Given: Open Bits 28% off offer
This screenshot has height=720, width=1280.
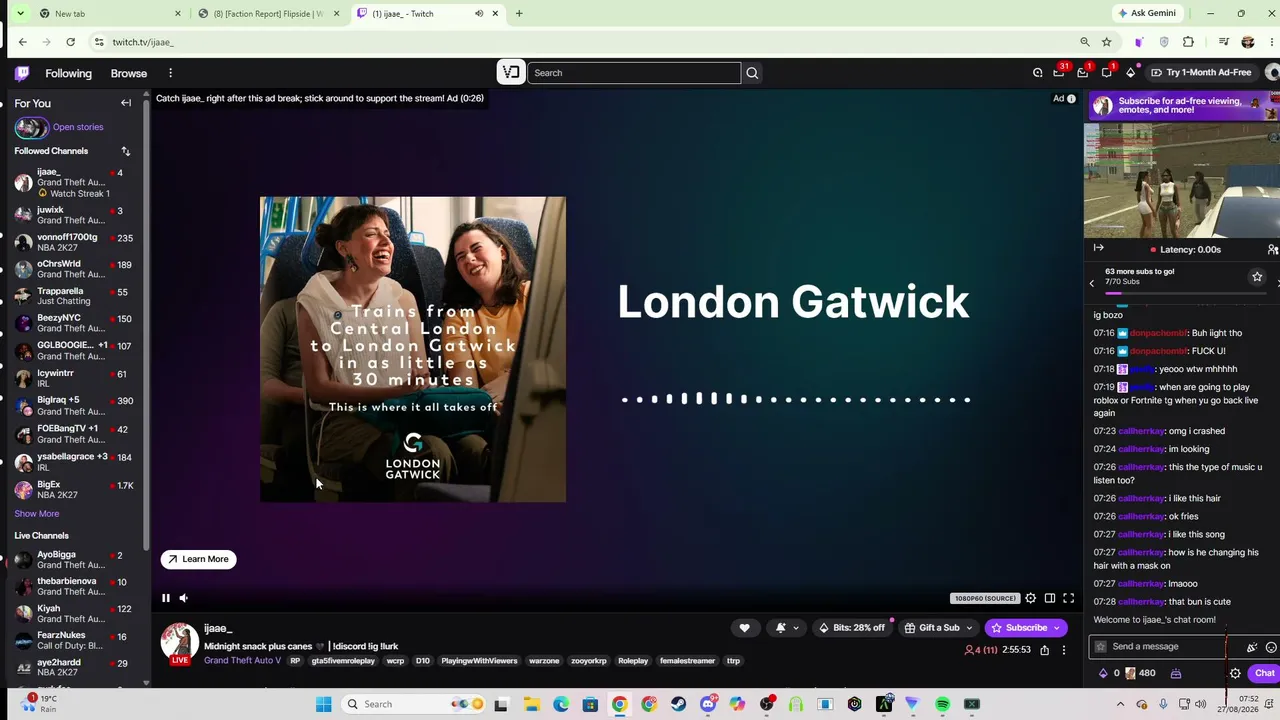Looking at the screenshot, I should coord(852,628).
